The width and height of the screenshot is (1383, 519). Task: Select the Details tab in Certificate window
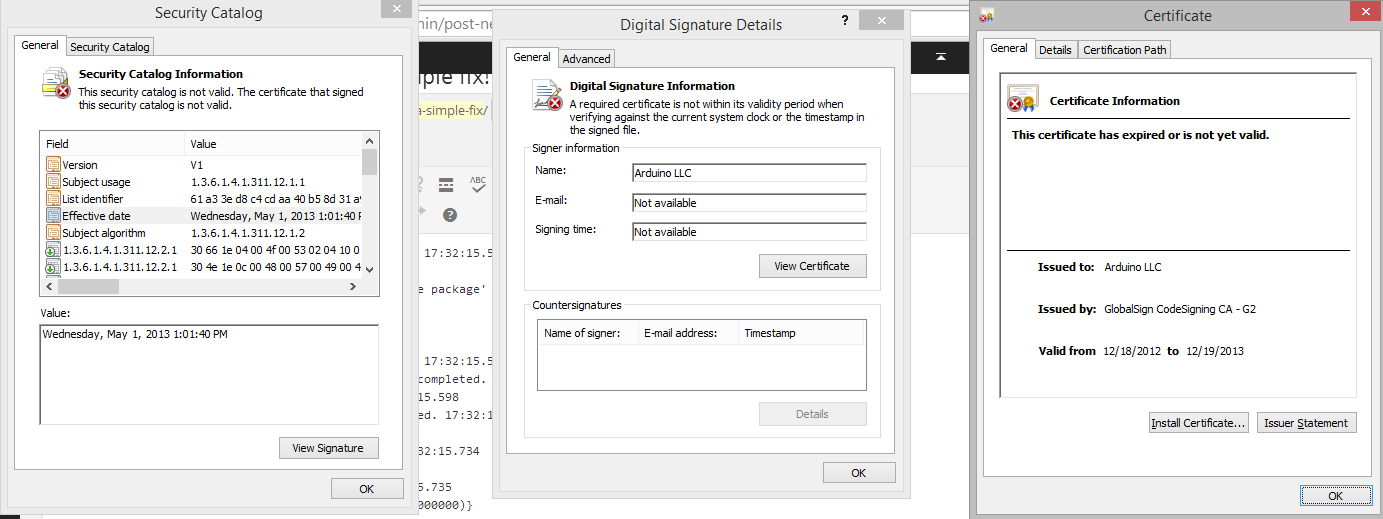pyautogui.click(x=1055, y=50)
